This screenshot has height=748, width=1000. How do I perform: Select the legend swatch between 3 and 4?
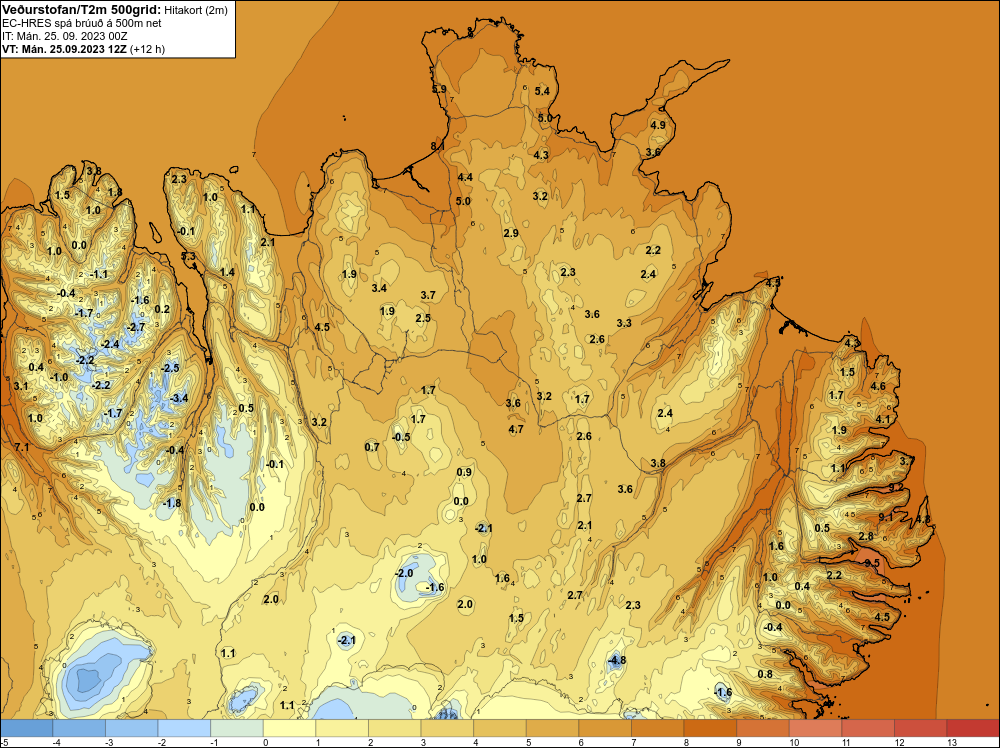[448, 728]
